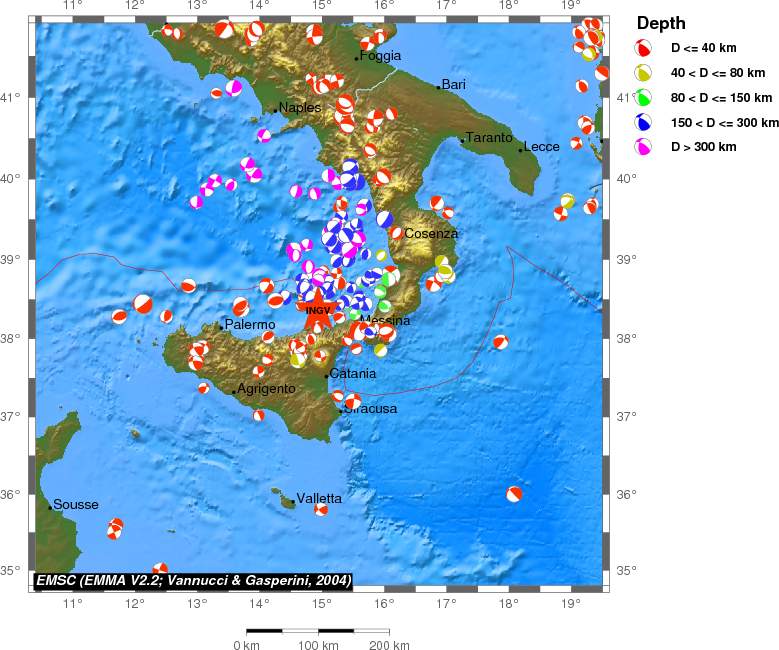Click the red INGV star marker
Viewport: 779px width, 650px height.
tap(317, 308)
